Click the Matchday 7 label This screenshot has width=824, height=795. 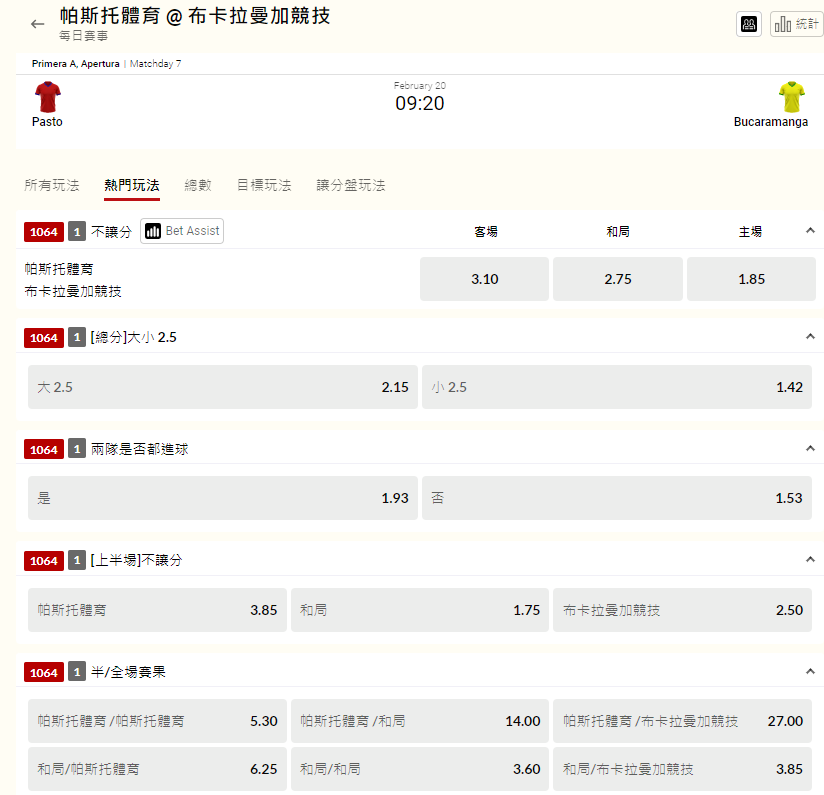pos(156,64)
